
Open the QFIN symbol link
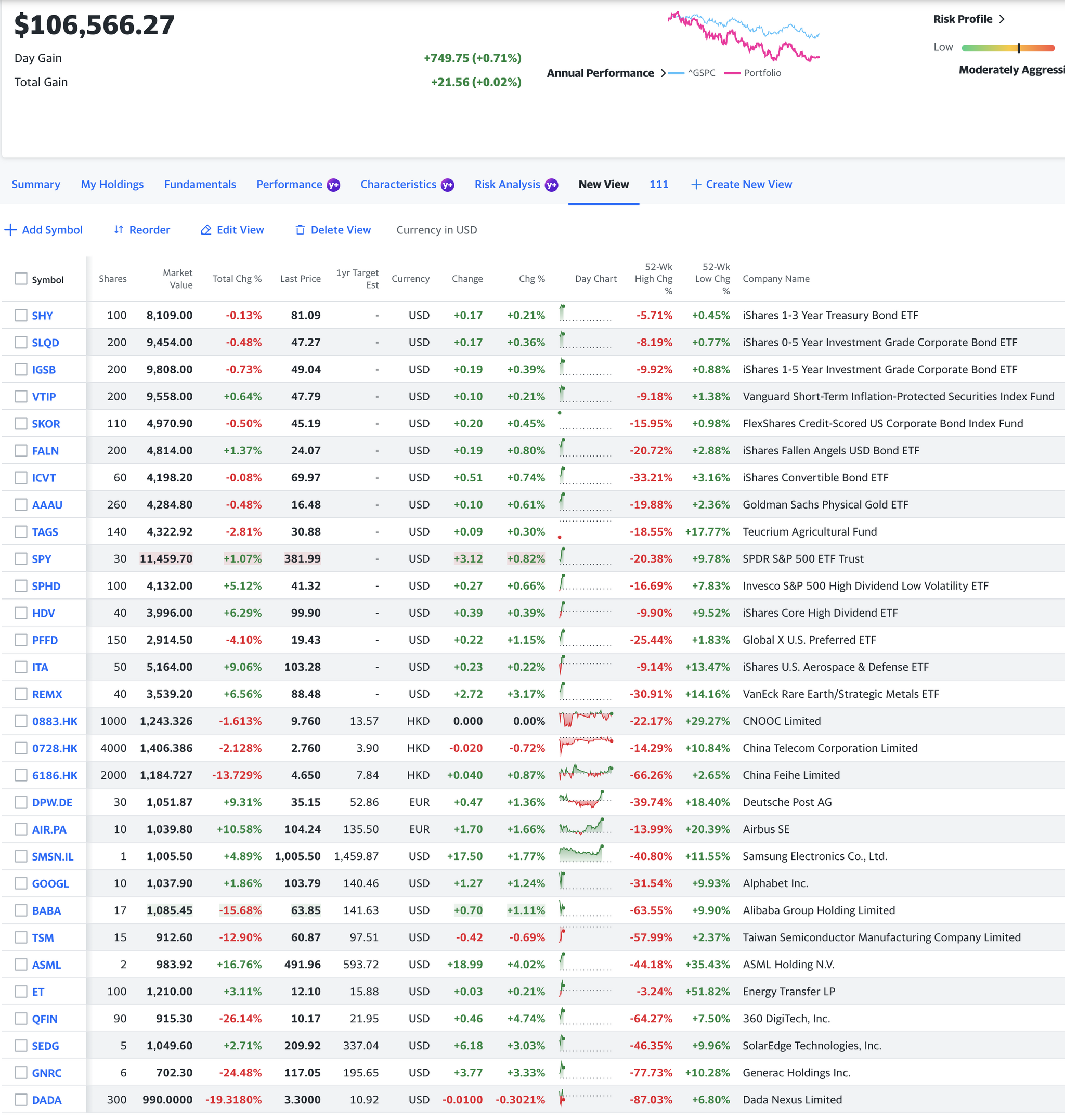click(44, 1019)
